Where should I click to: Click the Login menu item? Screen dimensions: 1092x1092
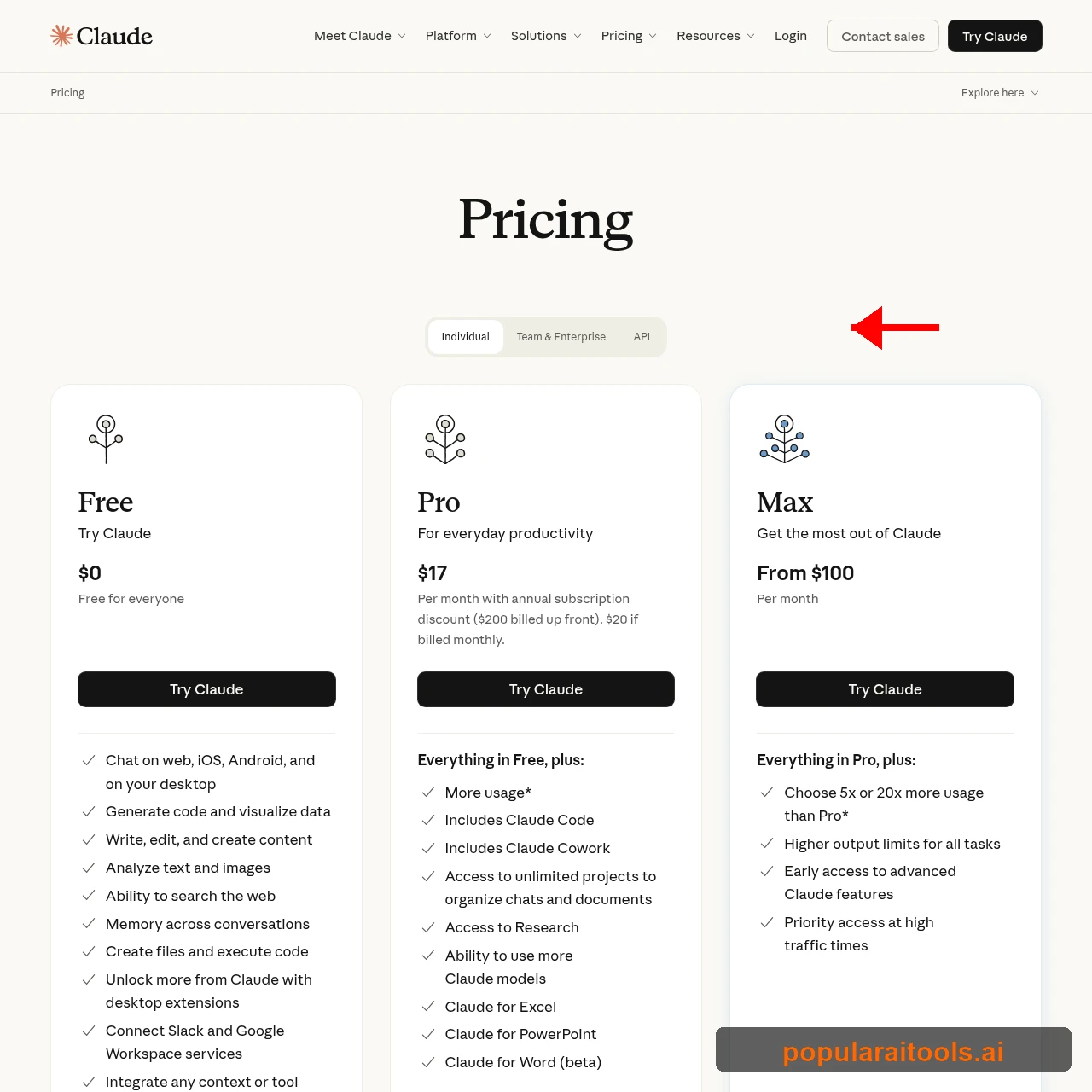[x=790, y=36]
